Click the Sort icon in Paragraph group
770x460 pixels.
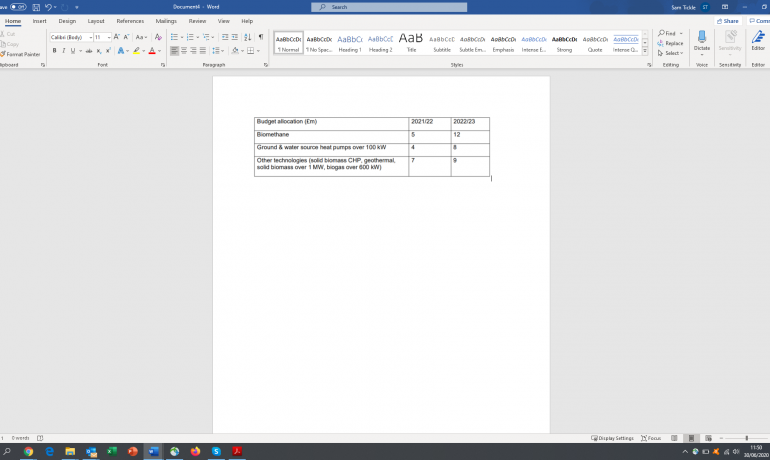pos(248,37)
